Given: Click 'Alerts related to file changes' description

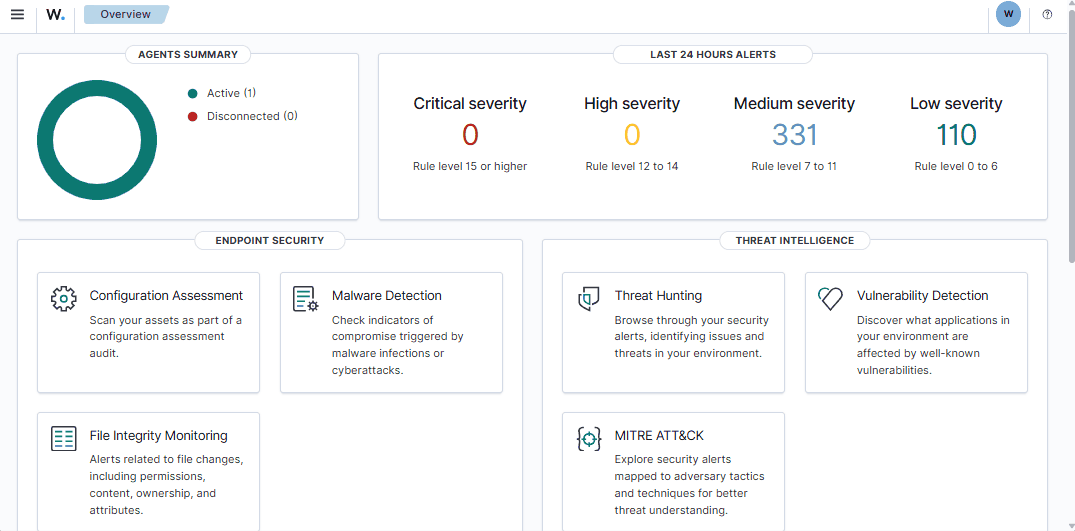Looking at the screenshot, I should pos(167,484).
